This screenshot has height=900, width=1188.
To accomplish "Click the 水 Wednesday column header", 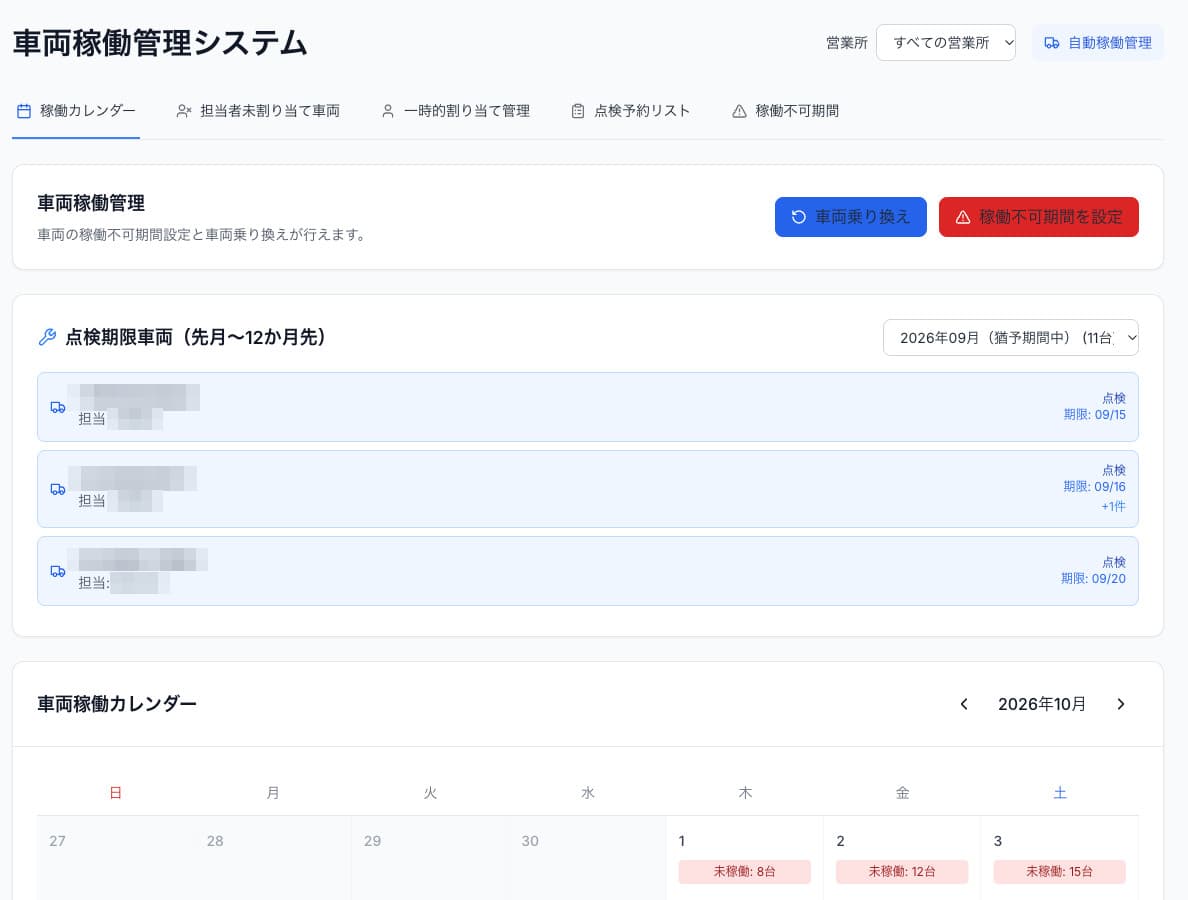I will coord(588,793).
